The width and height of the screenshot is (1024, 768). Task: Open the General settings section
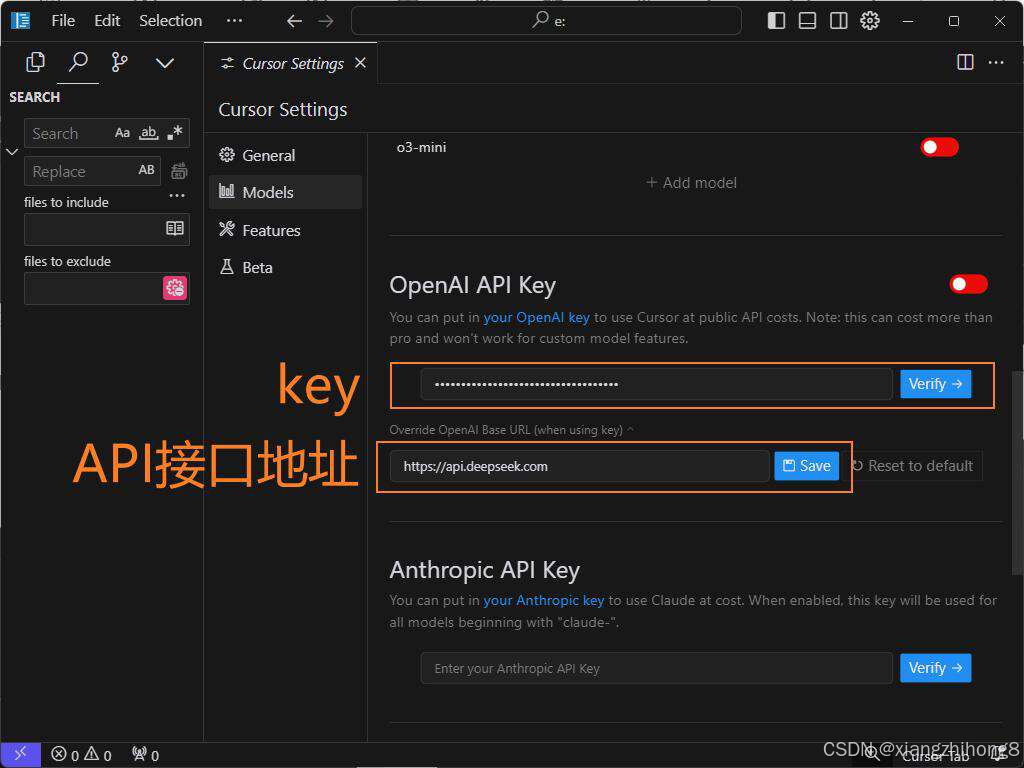click(285, 155)
